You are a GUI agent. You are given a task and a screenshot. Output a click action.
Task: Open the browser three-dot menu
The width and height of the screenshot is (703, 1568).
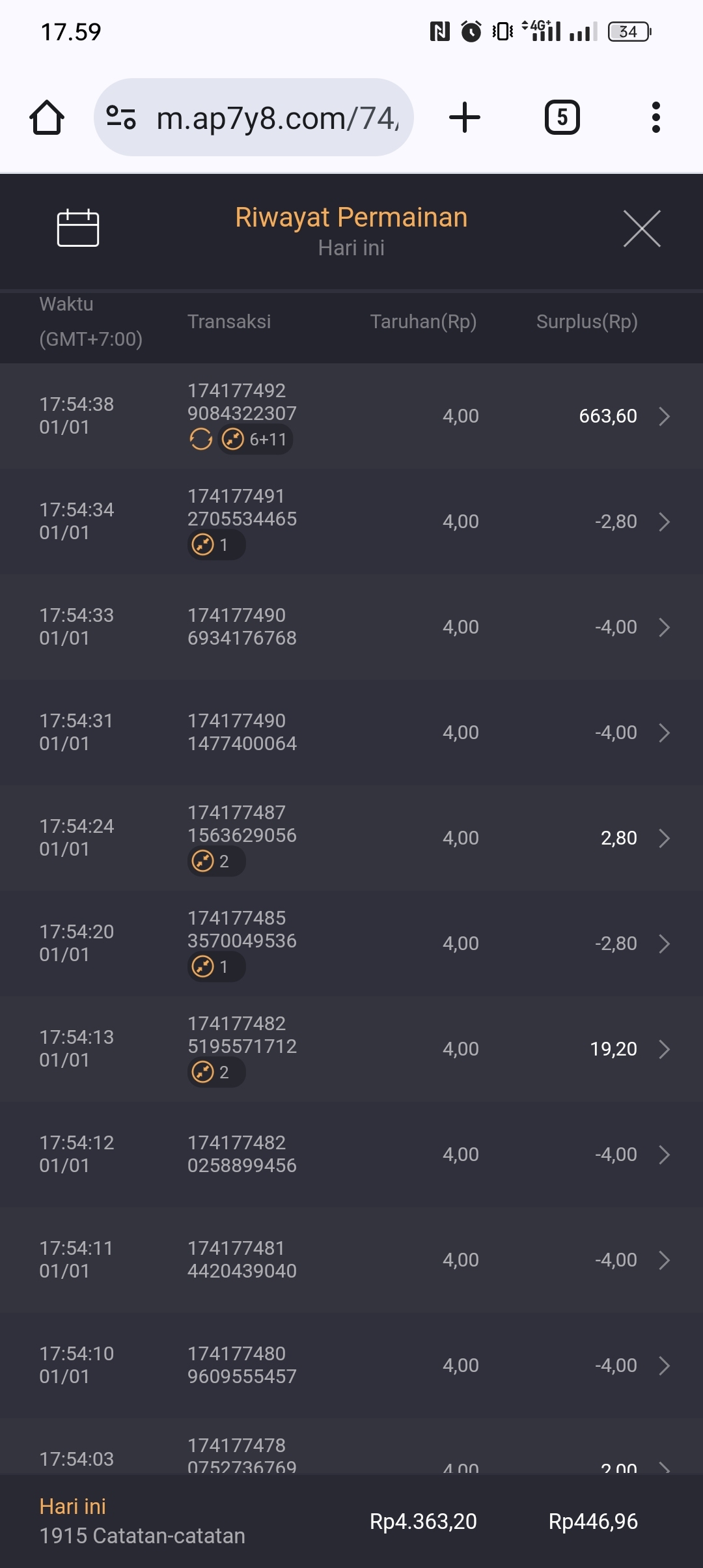[x=655, y=118]
